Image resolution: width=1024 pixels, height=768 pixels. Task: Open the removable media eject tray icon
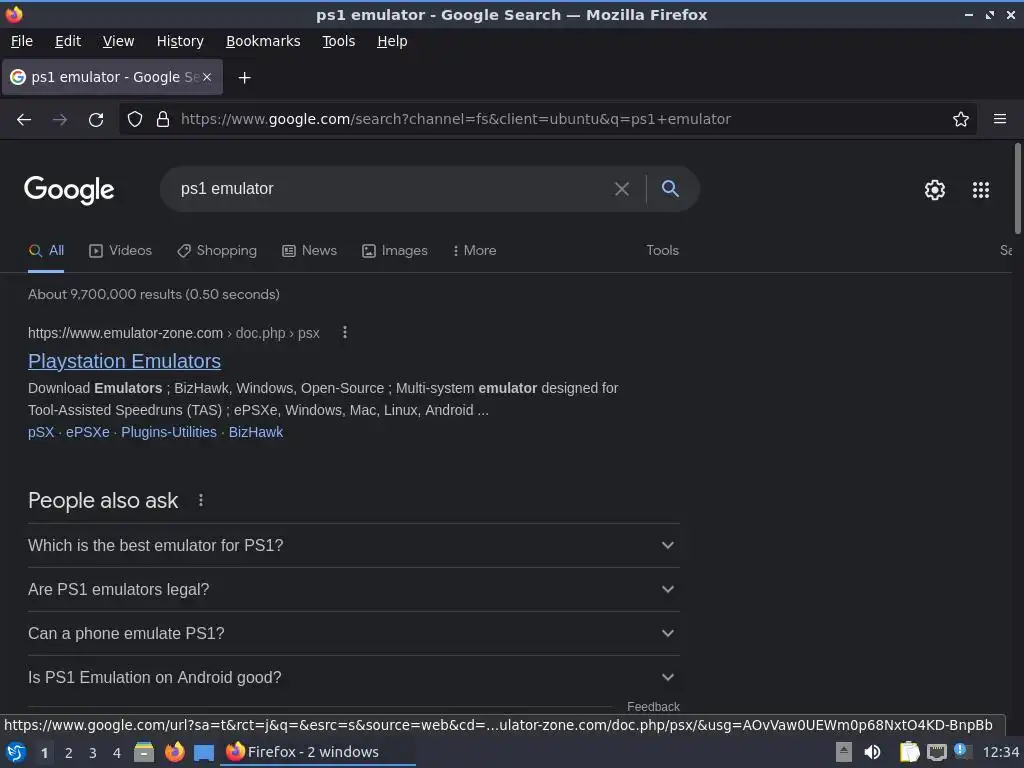coord(844,752)
